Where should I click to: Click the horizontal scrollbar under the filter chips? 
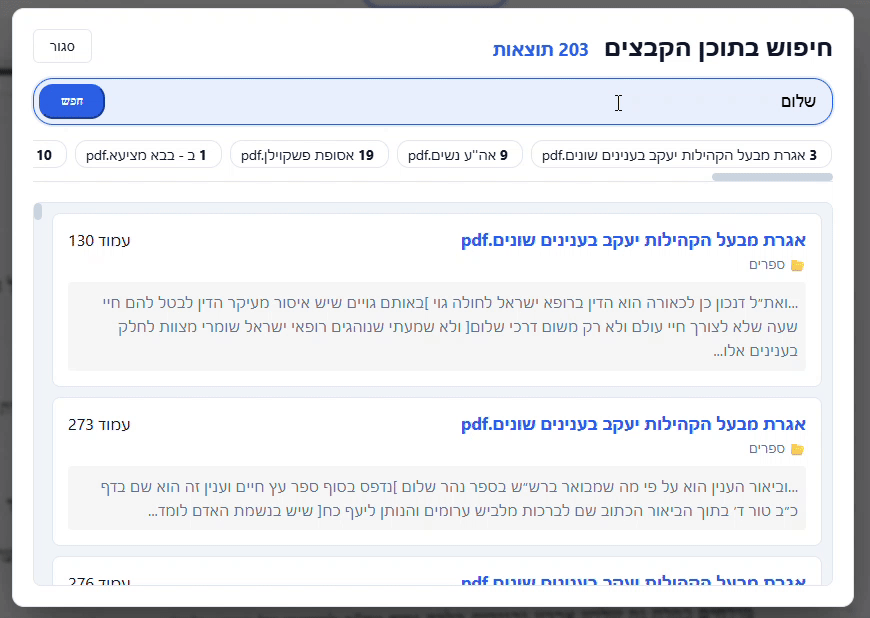click(x=770, y=177)
